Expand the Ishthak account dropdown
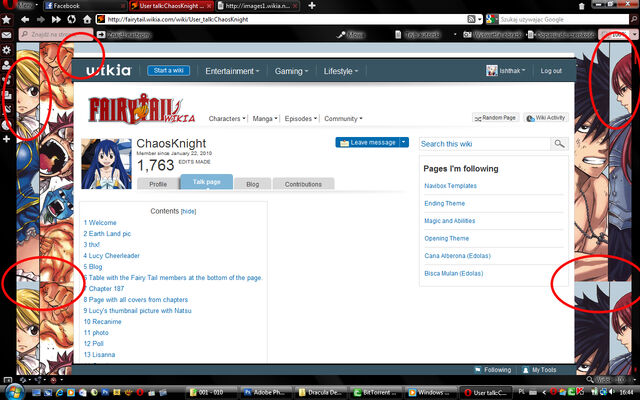Viewport: 640px width, 400px height. point(512,71)
